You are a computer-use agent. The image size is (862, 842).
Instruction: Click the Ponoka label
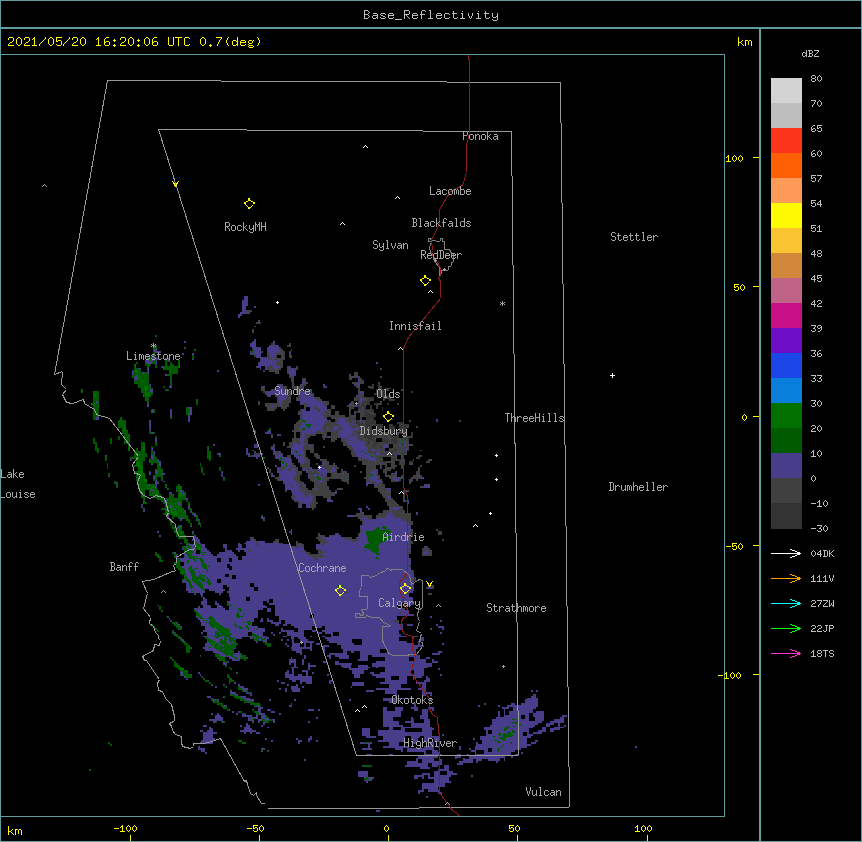point(480,136)
